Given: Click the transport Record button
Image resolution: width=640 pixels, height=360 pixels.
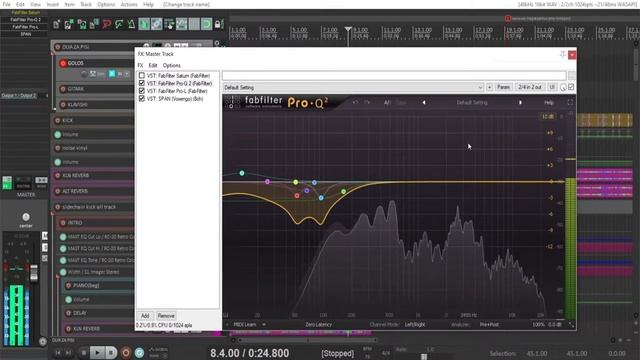Looking at the screenshot, I should tap(126, 352).
